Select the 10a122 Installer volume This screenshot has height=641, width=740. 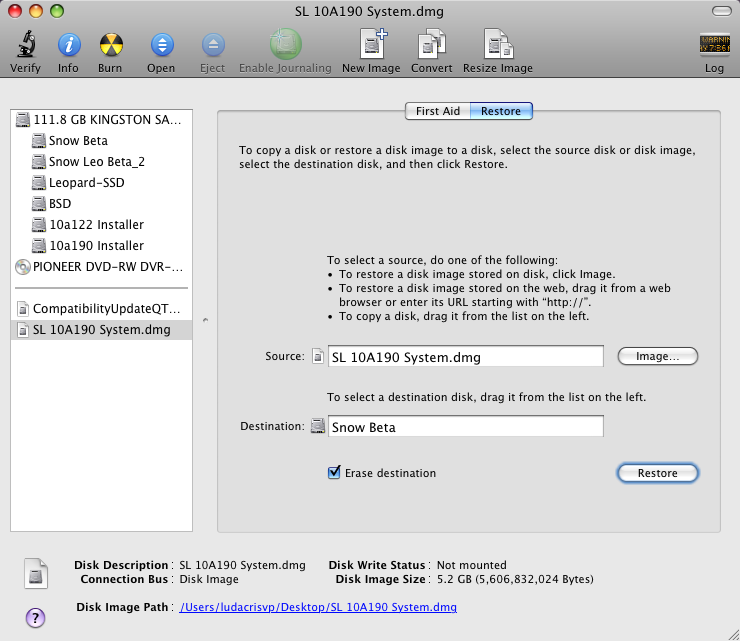click(101, 225)
